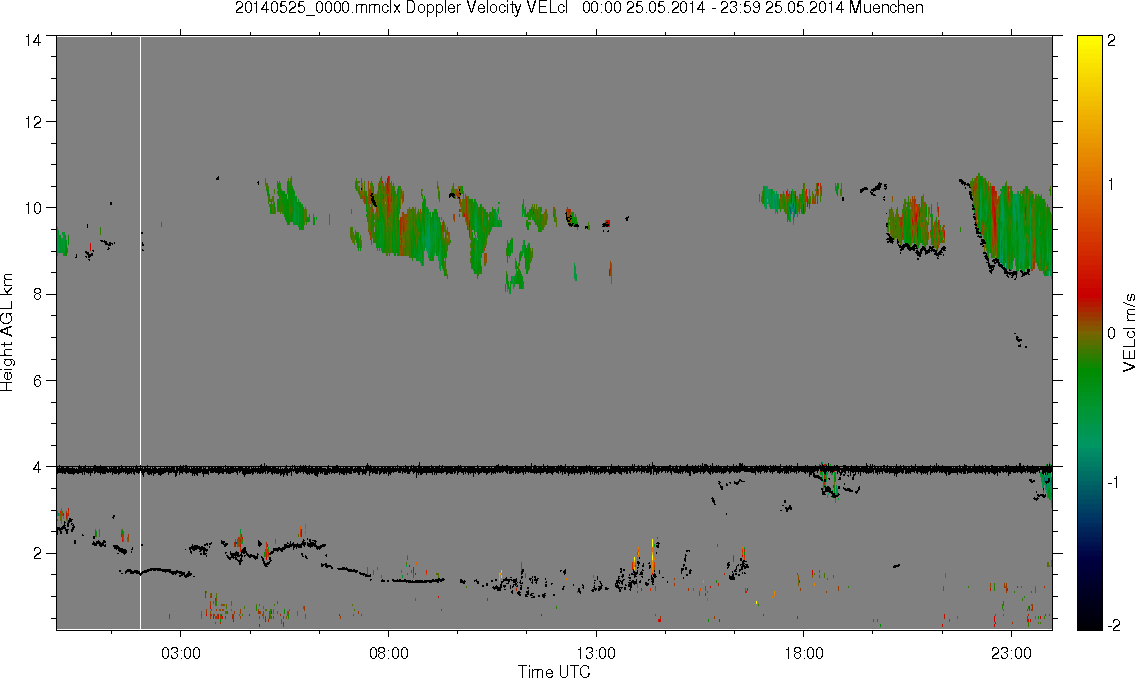Click the colorbar value -1 label
The image size is (1135, 678).
tap(1113, 483)
